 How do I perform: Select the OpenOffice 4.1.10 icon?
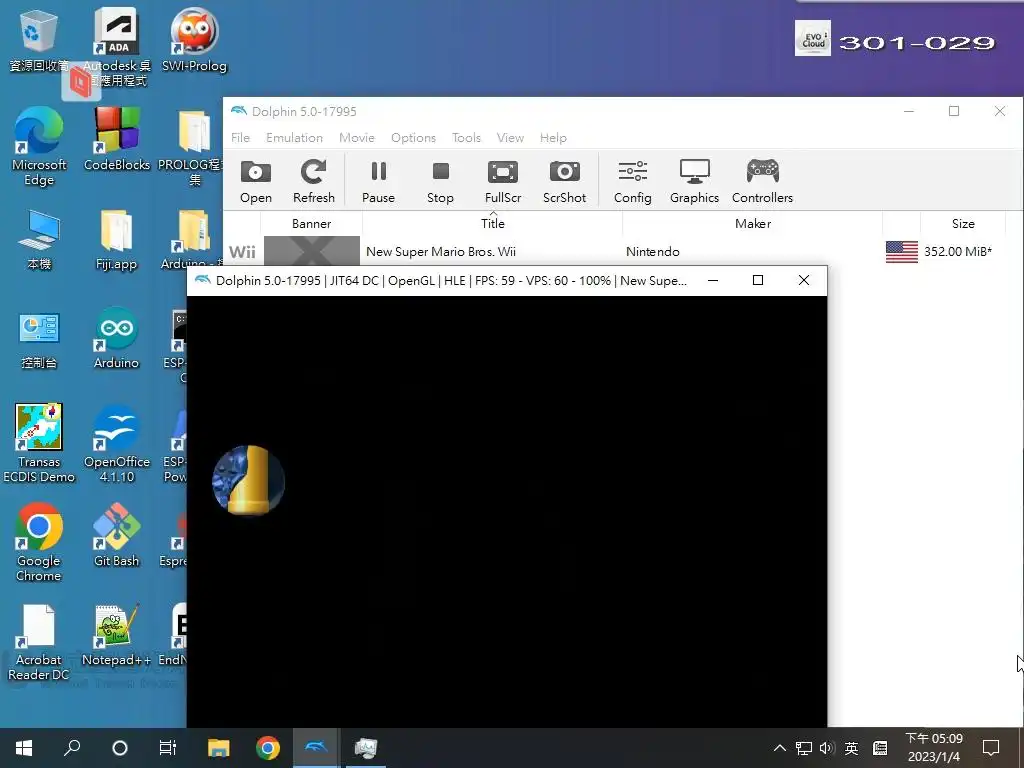[116, 443]
